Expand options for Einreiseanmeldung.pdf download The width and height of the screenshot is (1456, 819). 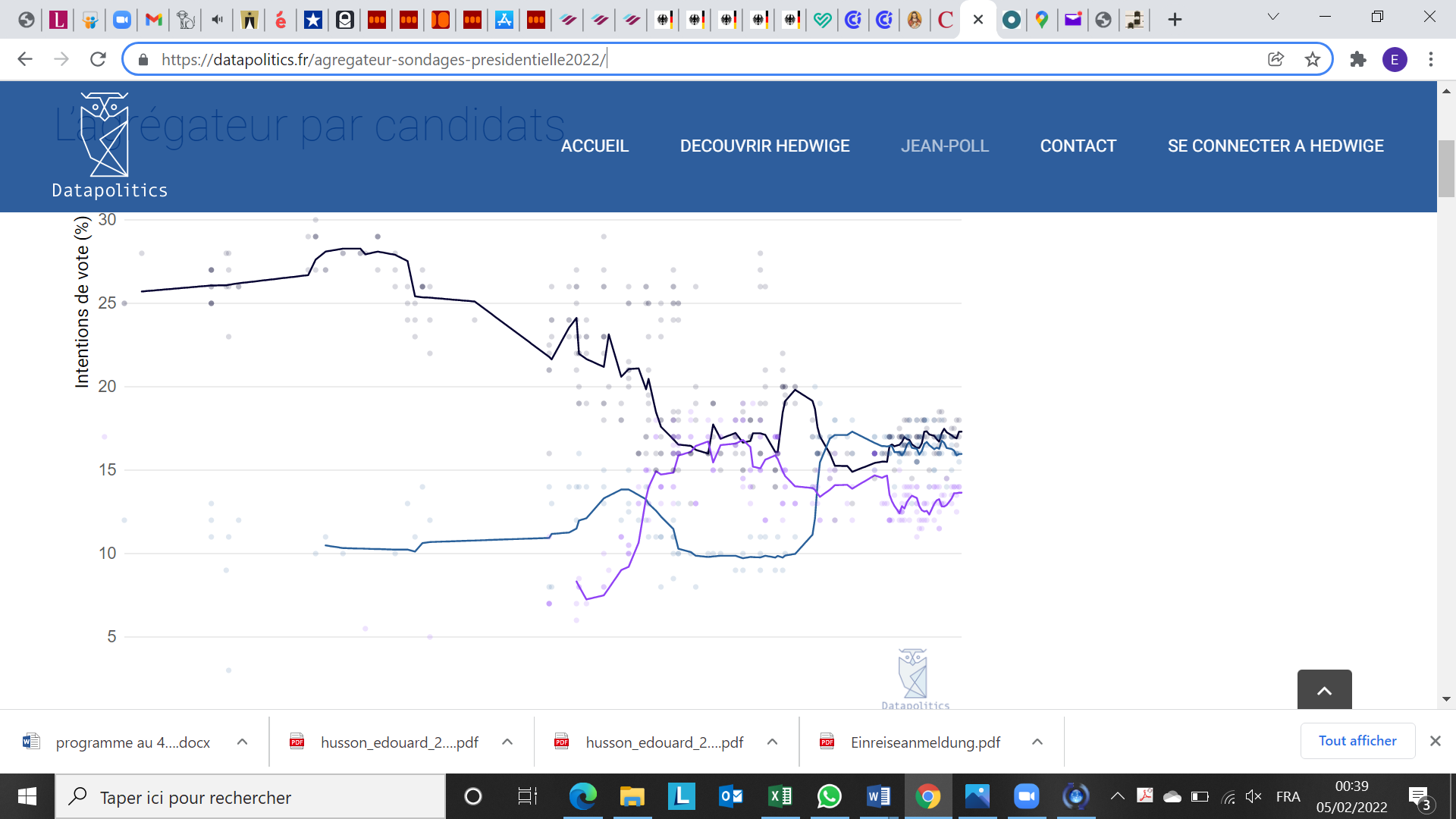(1037, 742)
